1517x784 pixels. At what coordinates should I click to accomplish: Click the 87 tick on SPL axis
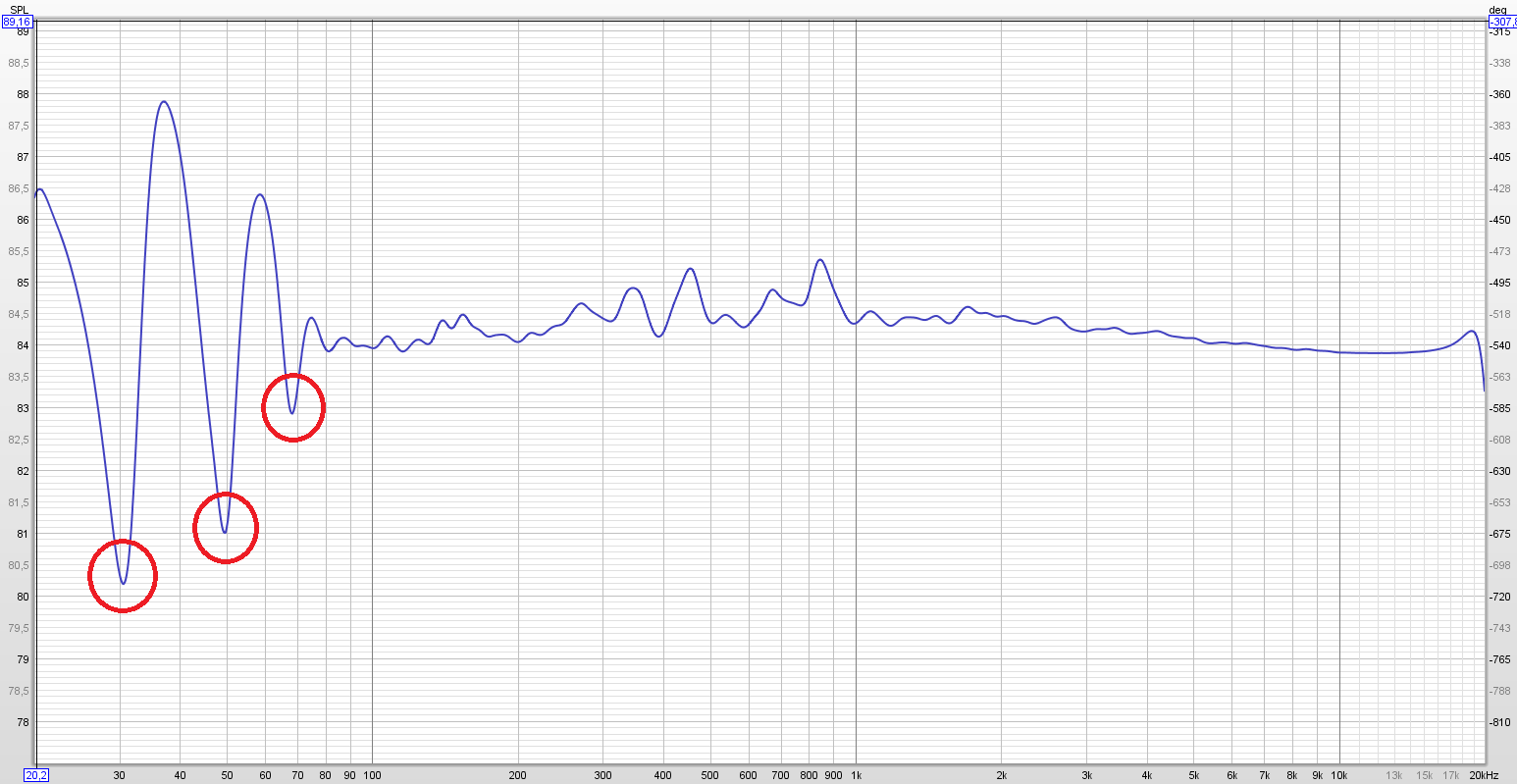point(24,157)
